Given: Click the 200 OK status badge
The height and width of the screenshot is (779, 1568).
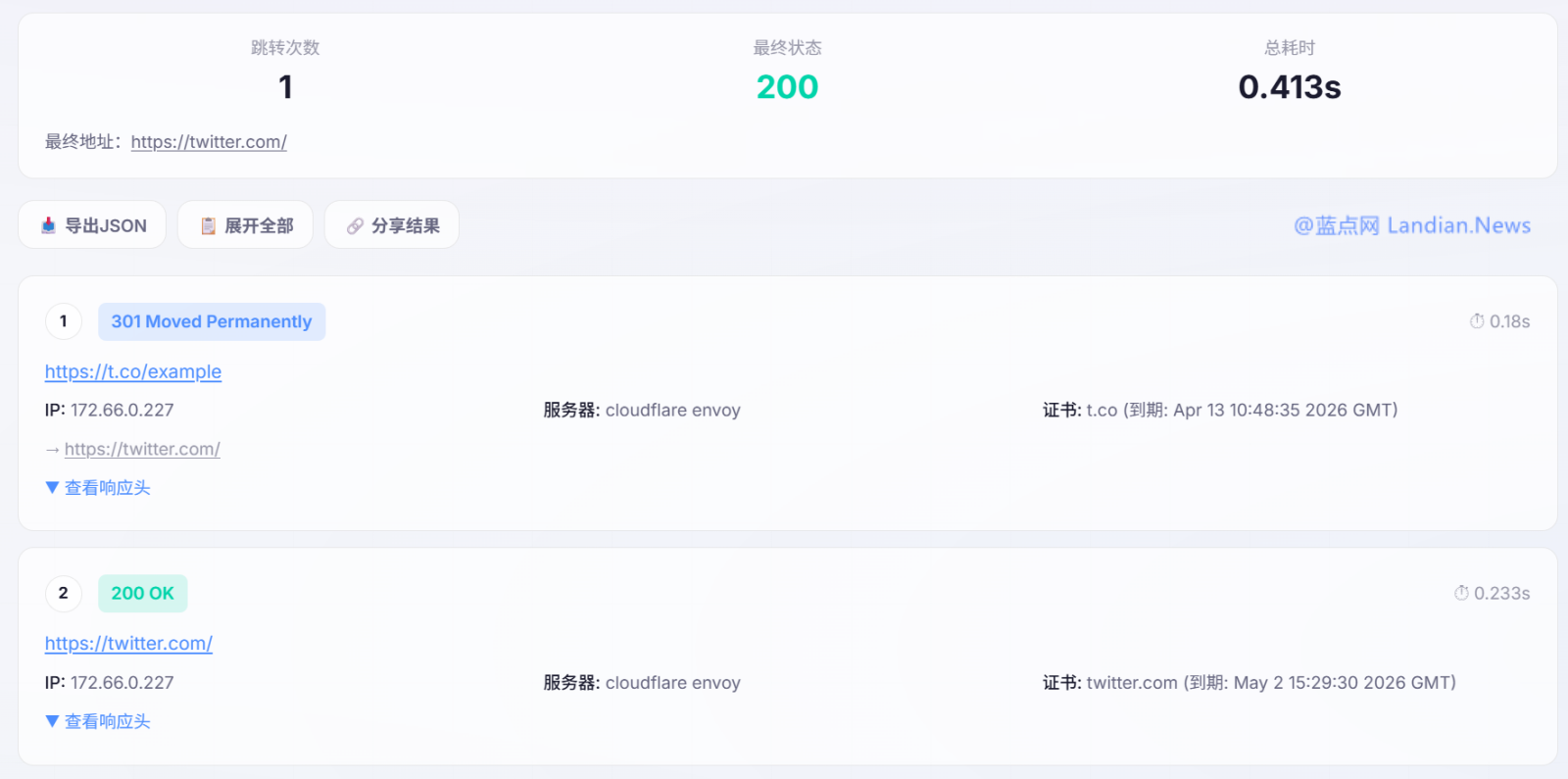Looking at the screenshot, I should coord(143,593).
